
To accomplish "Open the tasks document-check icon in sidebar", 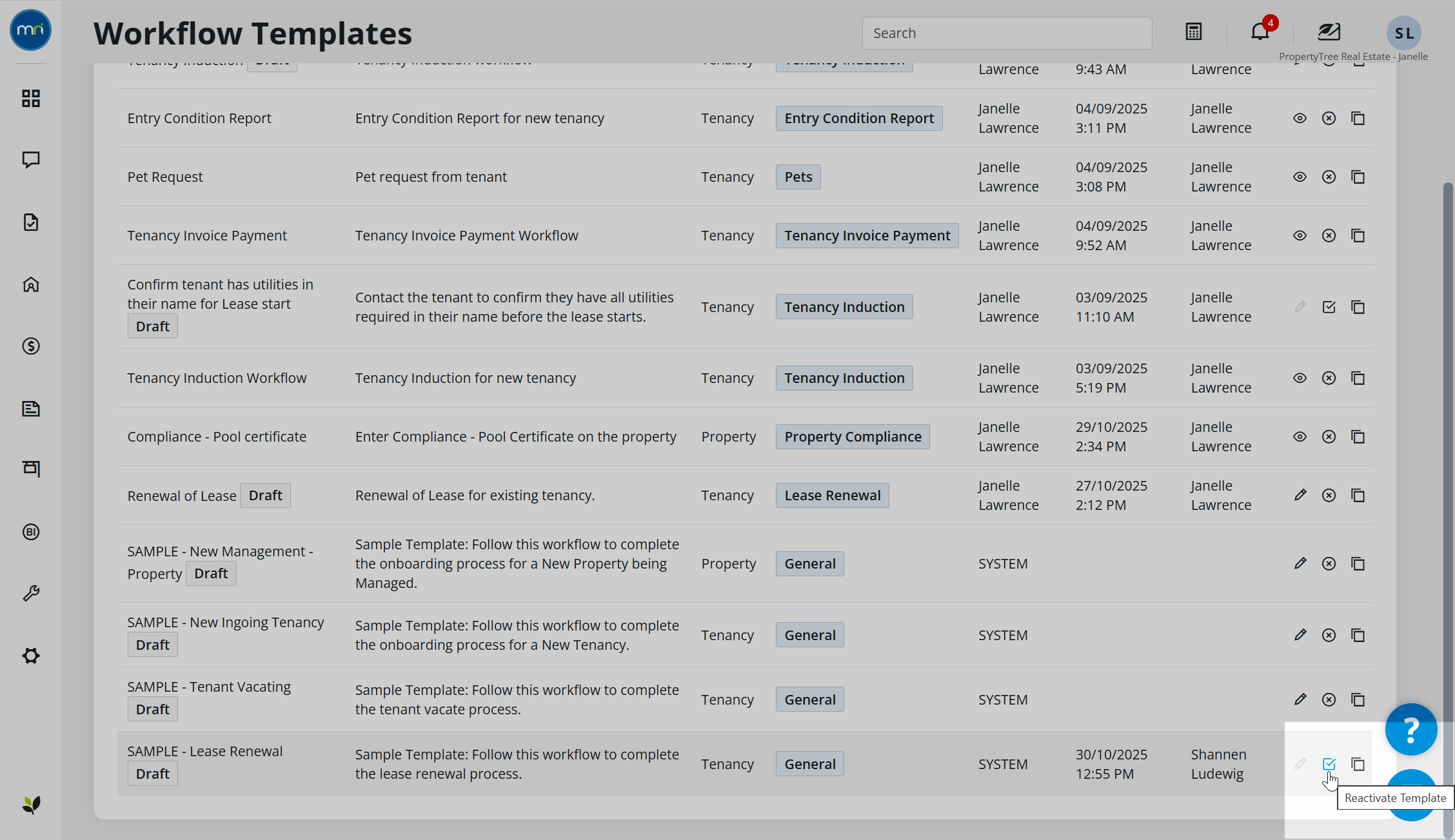I will pyautogui.click(x=31, y=222).
